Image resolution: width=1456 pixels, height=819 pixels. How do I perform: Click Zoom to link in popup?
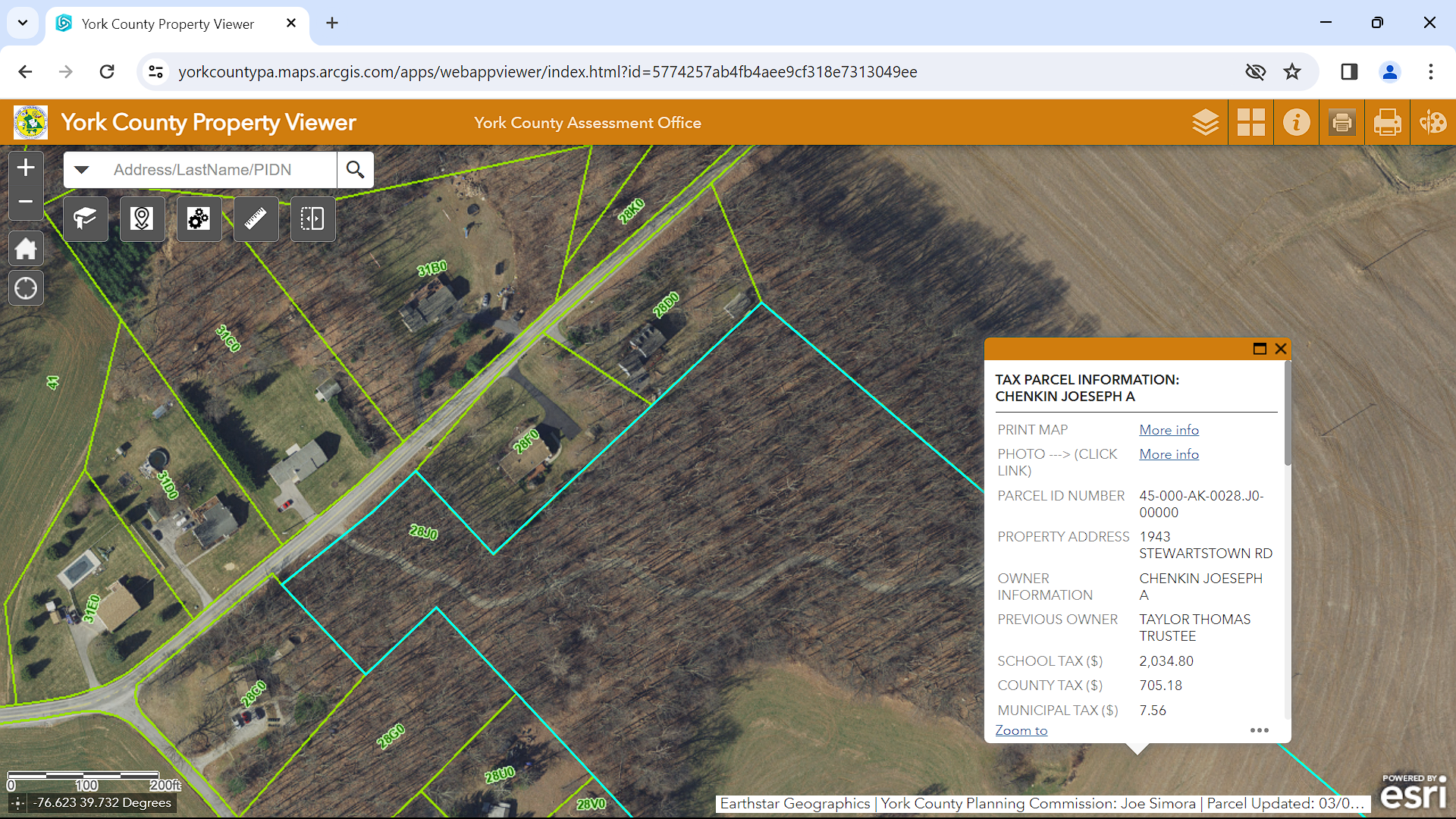point(1021,730)
